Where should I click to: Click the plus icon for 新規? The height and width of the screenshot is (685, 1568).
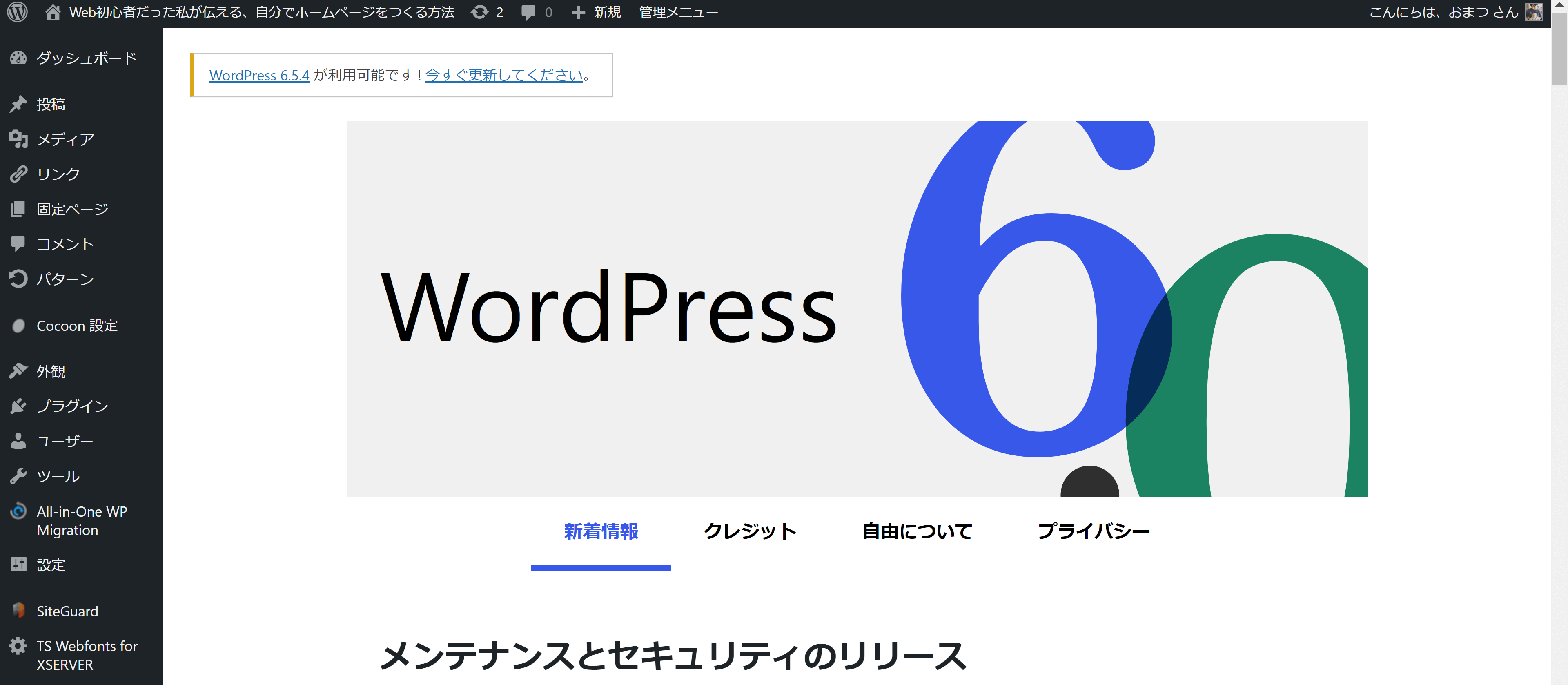[578, 13]
